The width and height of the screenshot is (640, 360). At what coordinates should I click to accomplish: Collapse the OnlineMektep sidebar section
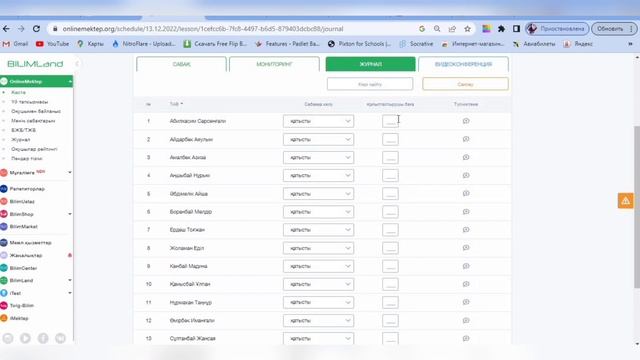70,82
